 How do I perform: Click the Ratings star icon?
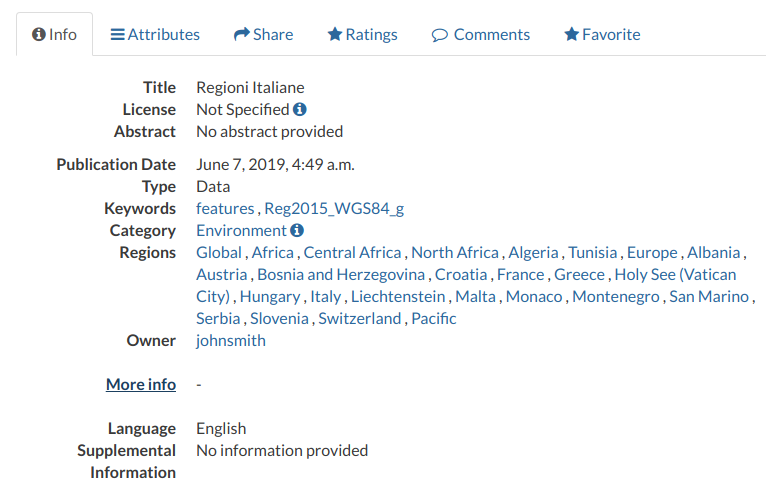[x=335, y=34]
